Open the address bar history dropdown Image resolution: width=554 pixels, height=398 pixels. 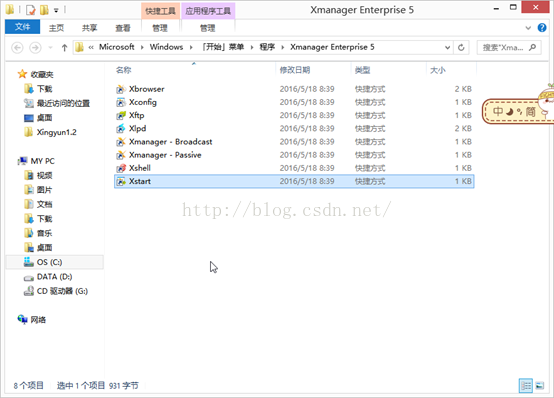point(447,47)
